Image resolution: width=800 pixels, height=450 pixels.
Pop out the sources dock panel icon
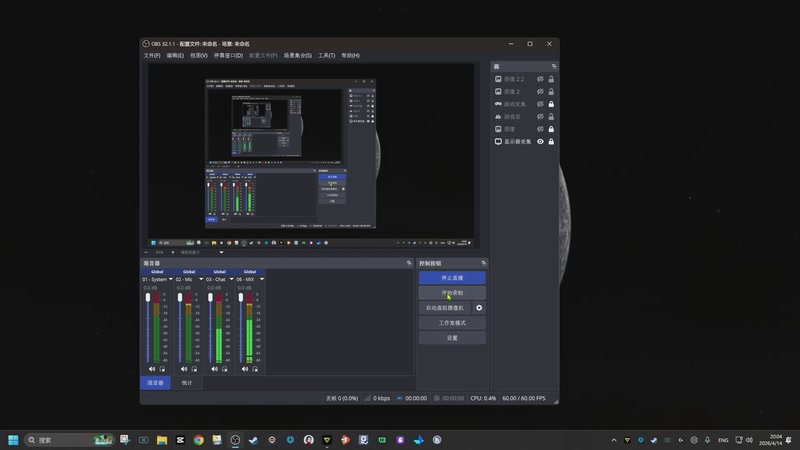tap(552, 65)
